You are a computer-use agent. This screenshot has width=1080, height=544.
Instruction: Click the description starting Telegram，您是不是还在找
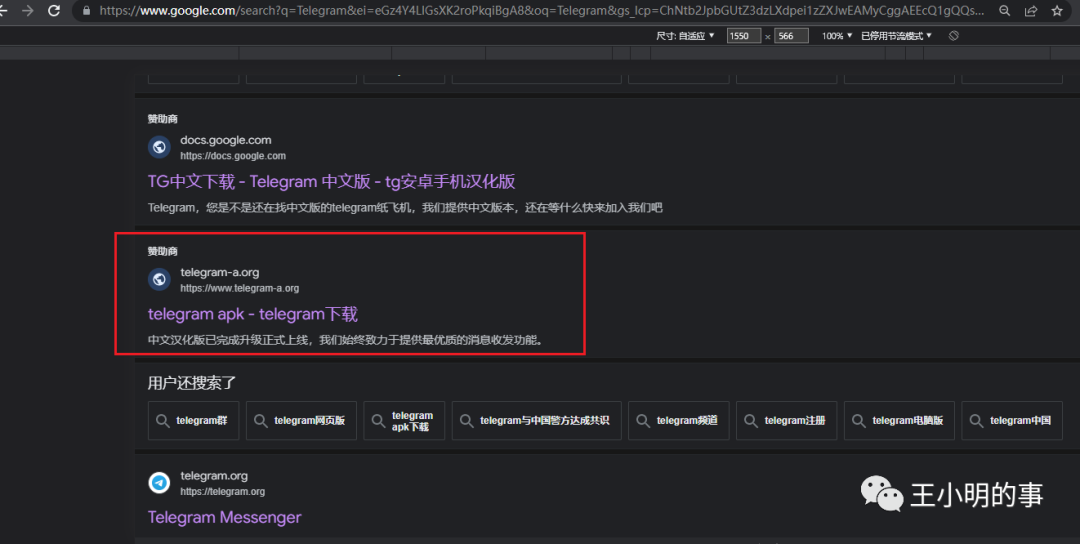point(405,207)
